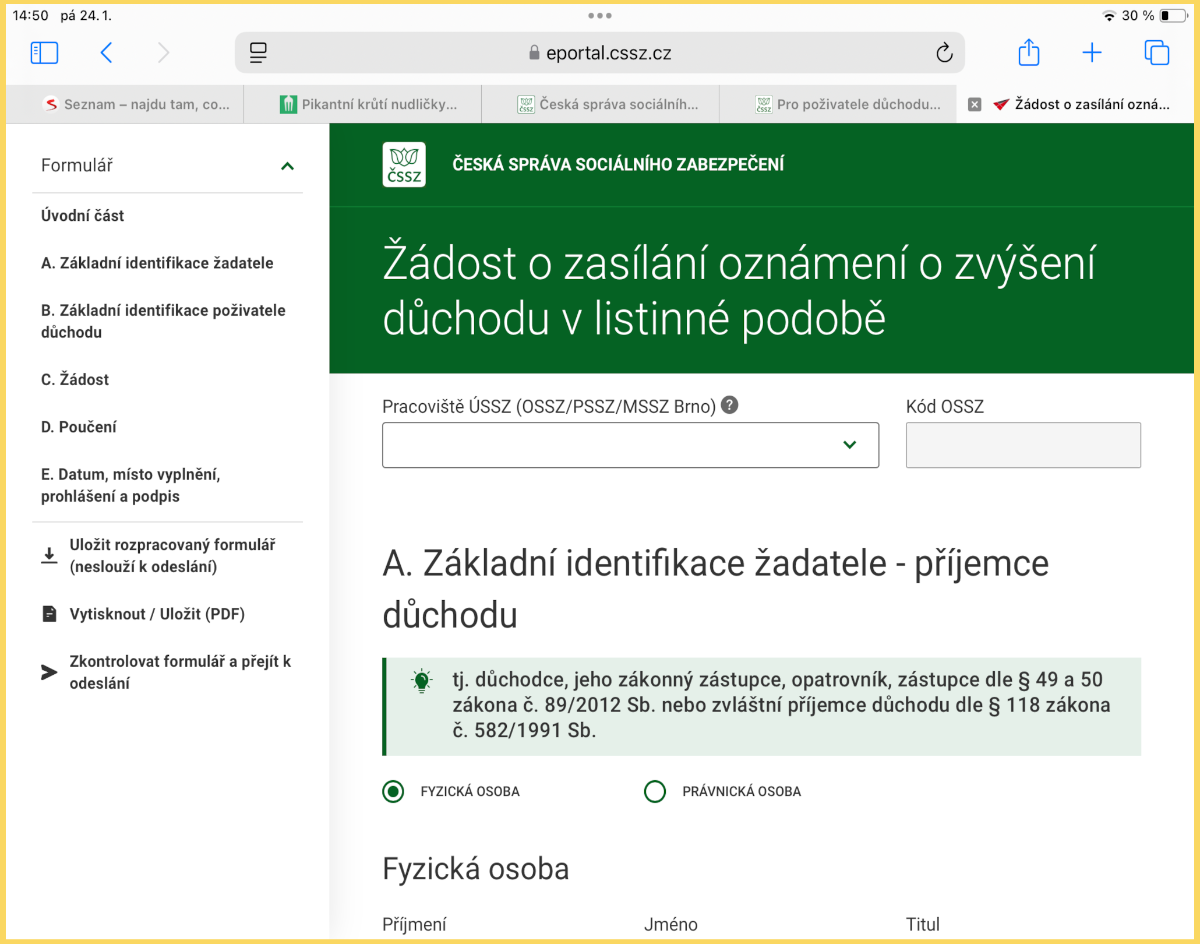
Task: Click Uložit rozpracovaný formulář link
Action: 171,556
